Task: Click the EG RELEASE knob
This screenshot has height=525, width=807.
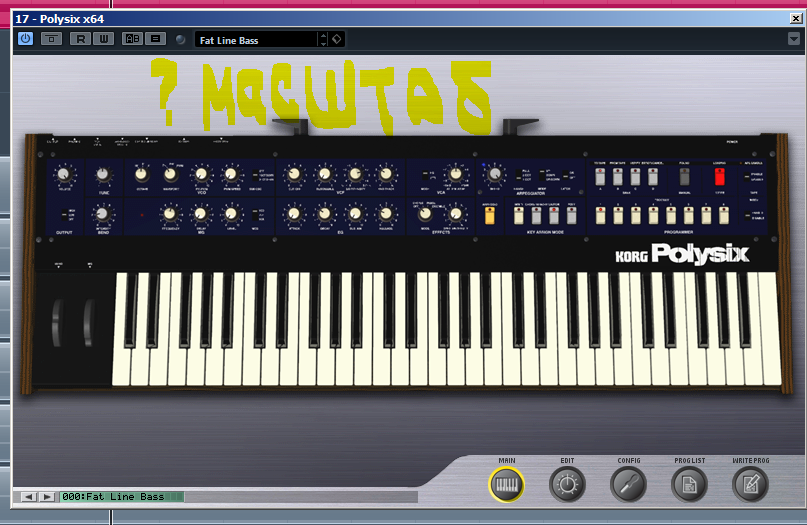Action: point(385,214)
